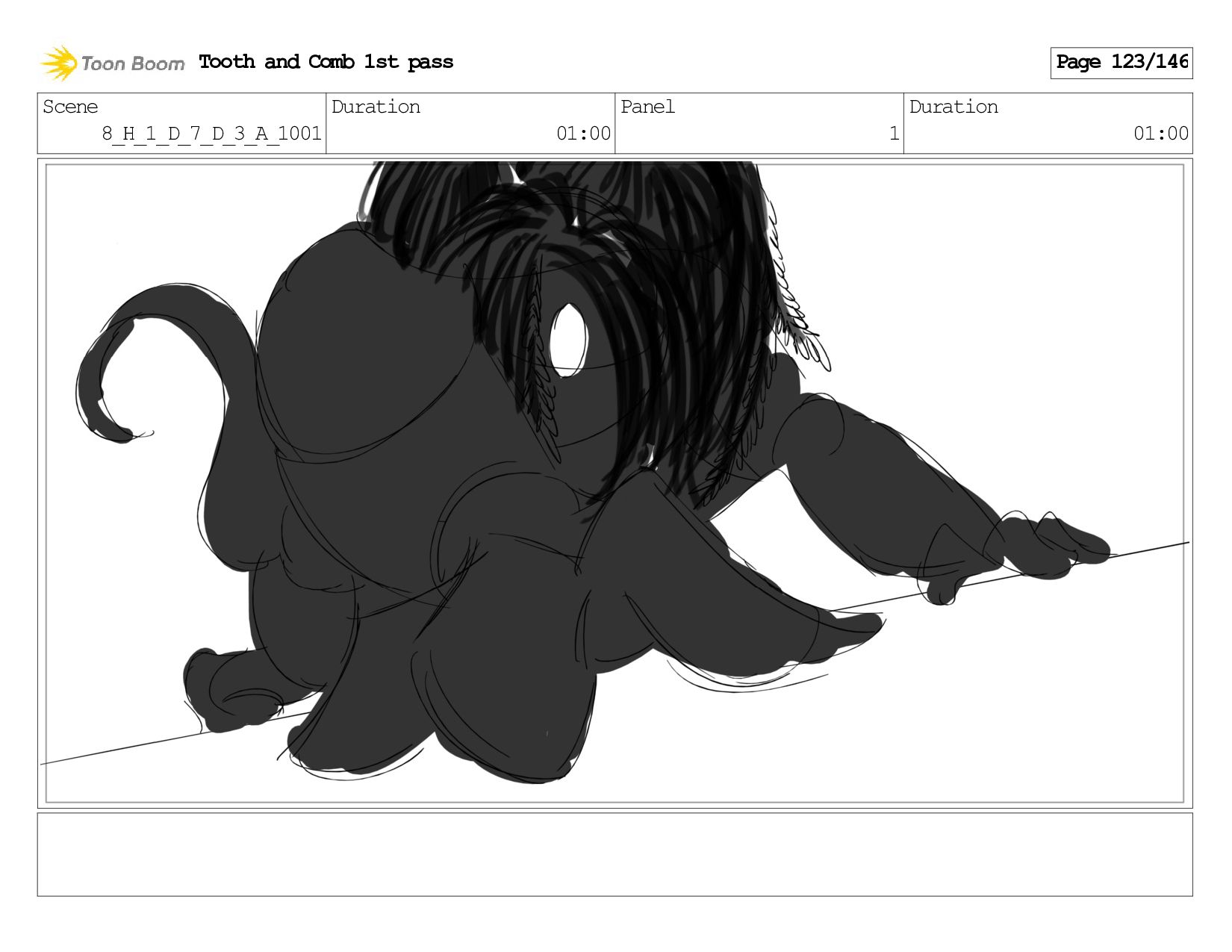Click the storyboard panel drawing of the creature
The image size is (1232, 952).
coord(615,483)
